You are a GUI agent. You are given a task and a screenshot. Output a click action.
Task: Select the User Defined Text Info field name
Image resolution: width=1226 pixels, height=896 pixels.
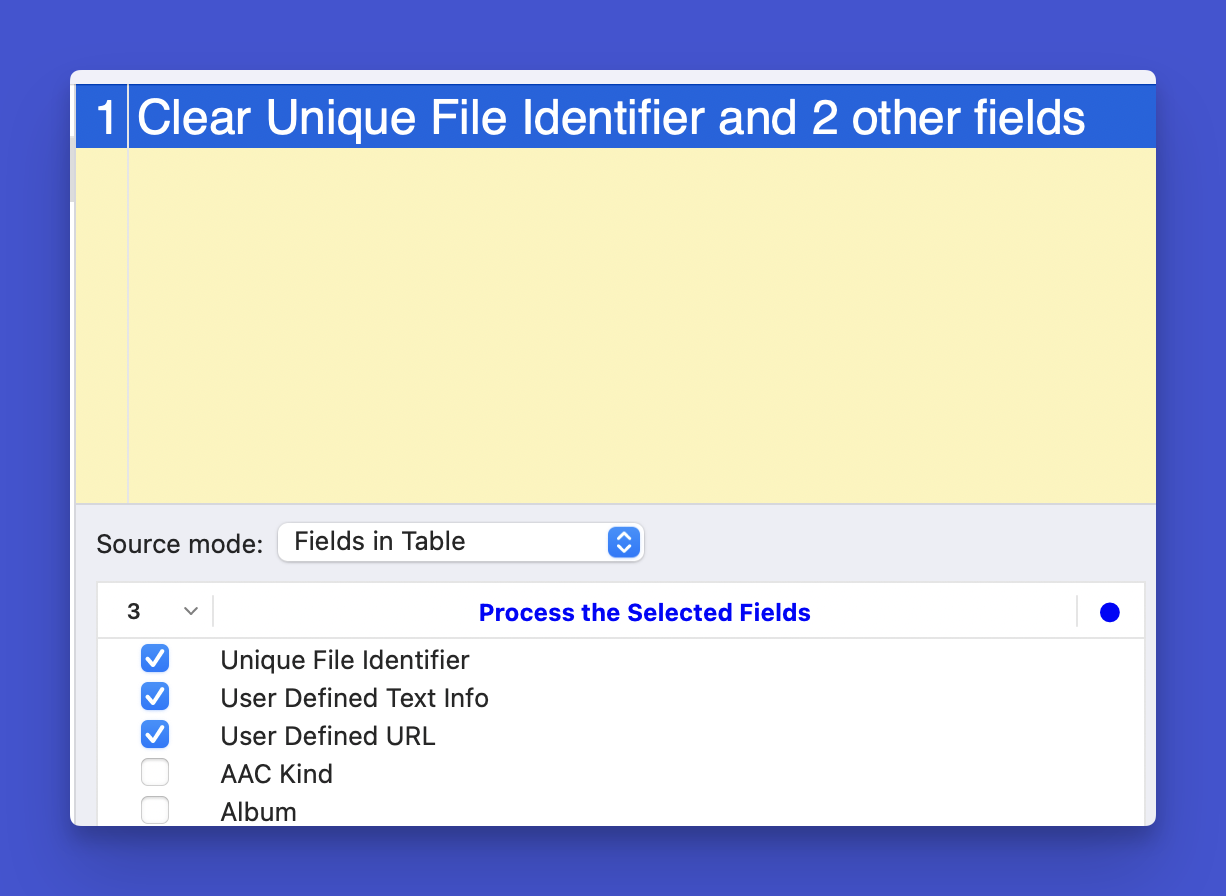[354, 698]
